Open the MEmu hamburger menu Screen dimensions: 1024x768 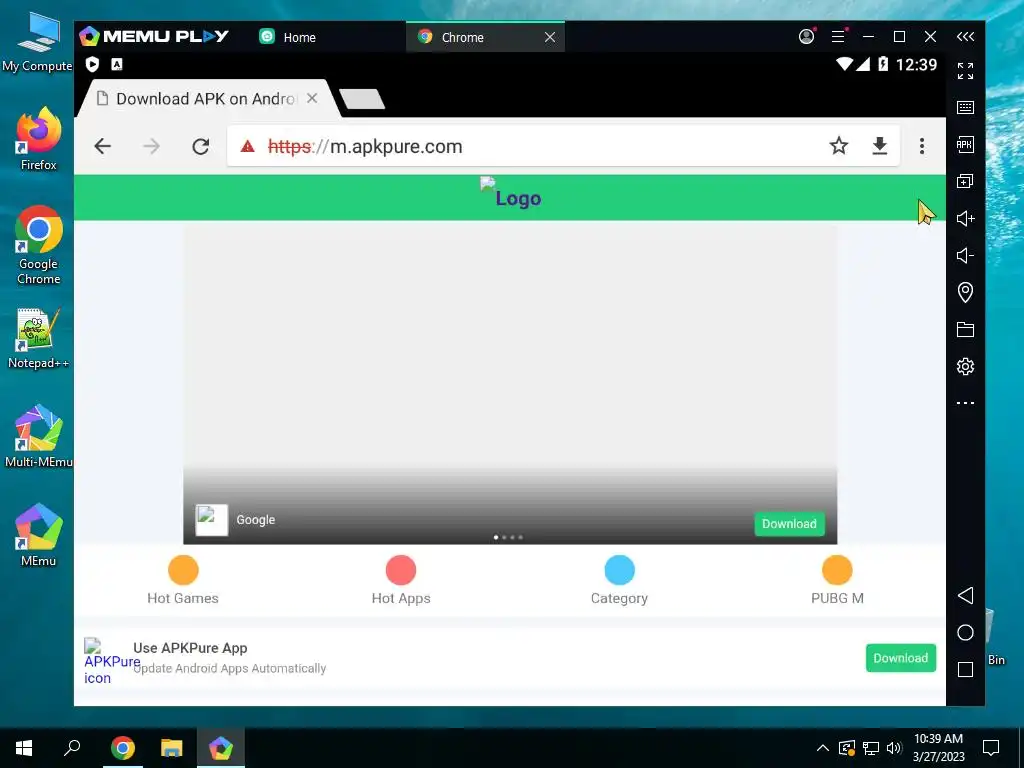pos(839,37)
